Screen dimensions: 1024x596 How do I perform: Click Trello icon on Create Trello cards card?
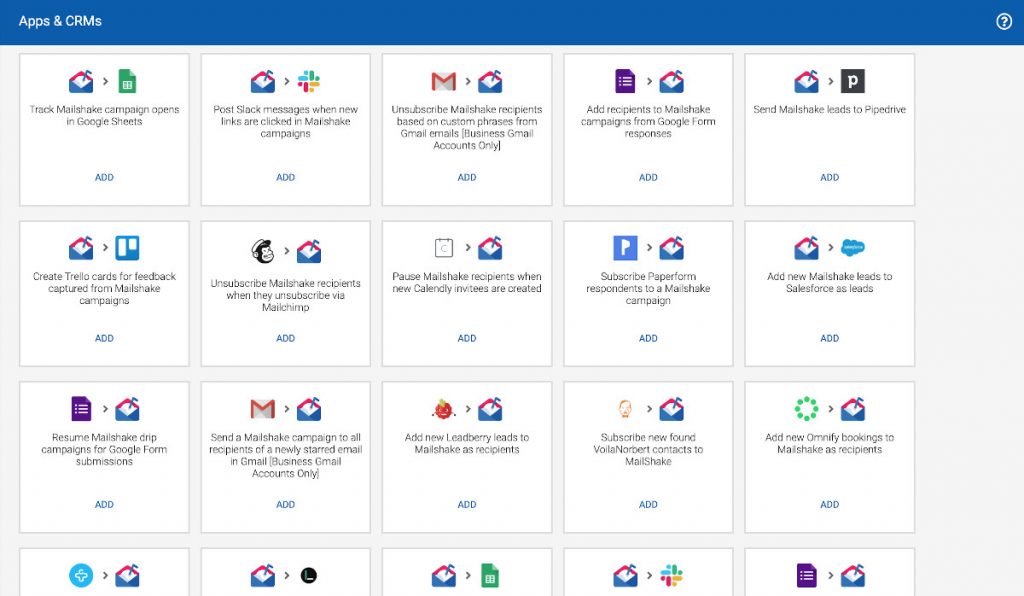(127, 248)
